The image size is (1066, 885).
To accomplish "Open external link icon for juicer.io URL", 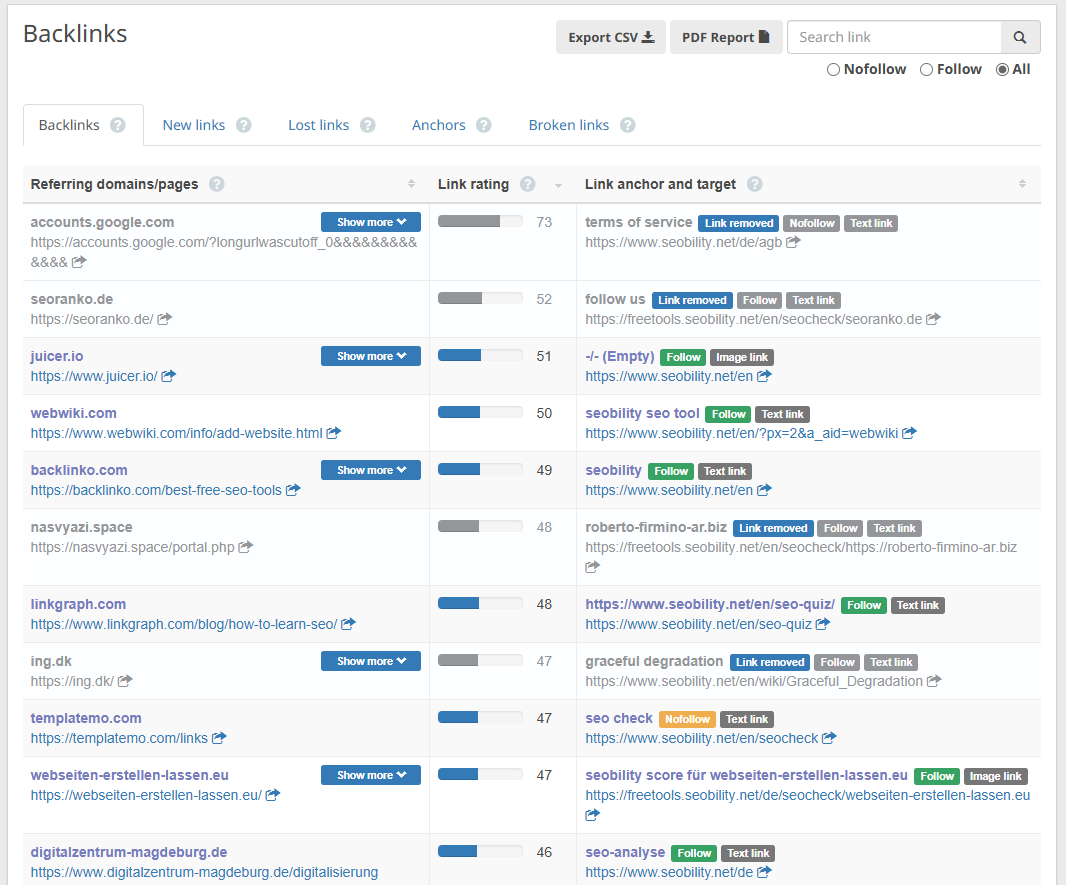I will click(x=169, y=376).
